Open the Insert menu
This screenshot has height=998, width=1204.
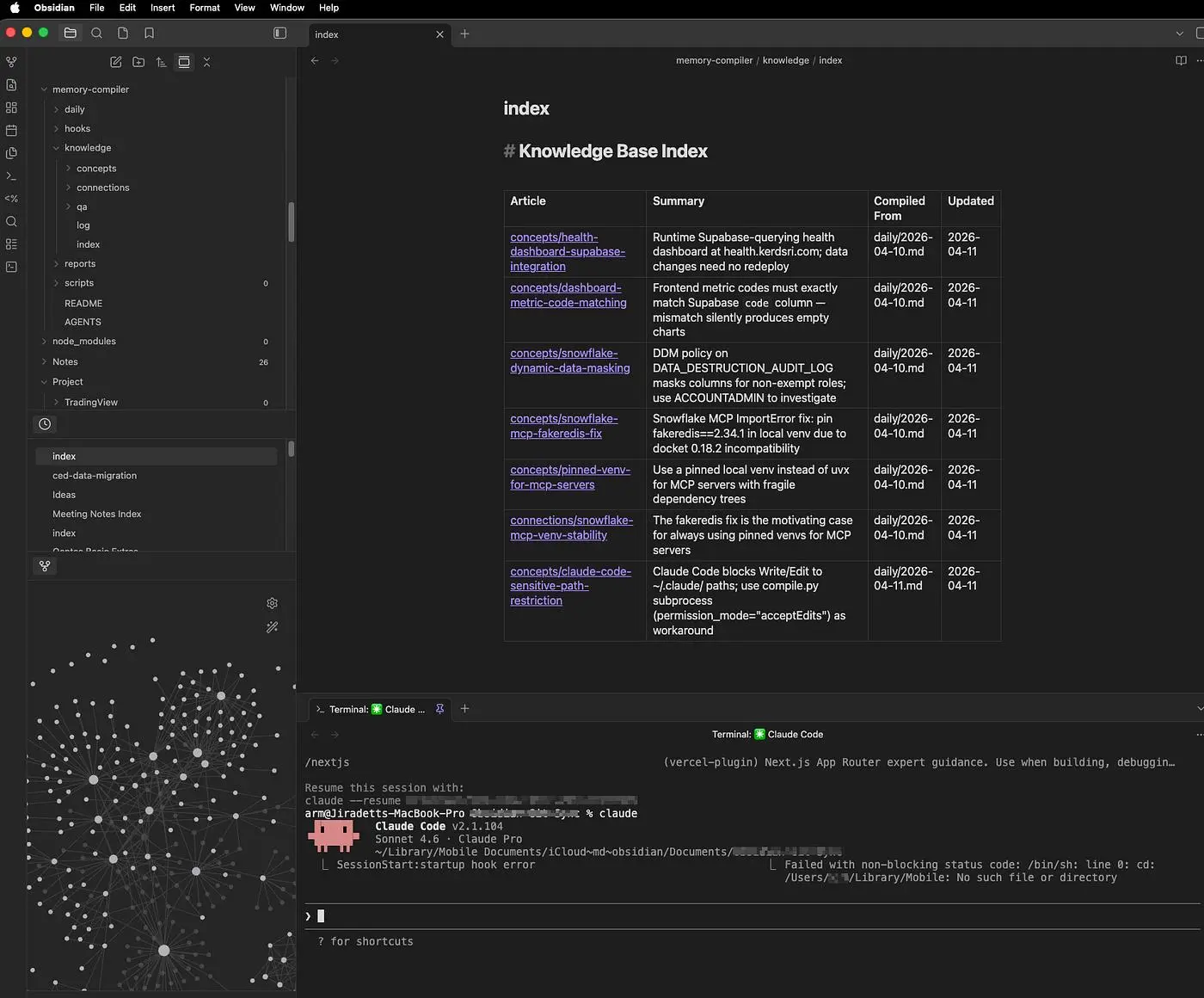pyautogui.click(x=163, y=8)
